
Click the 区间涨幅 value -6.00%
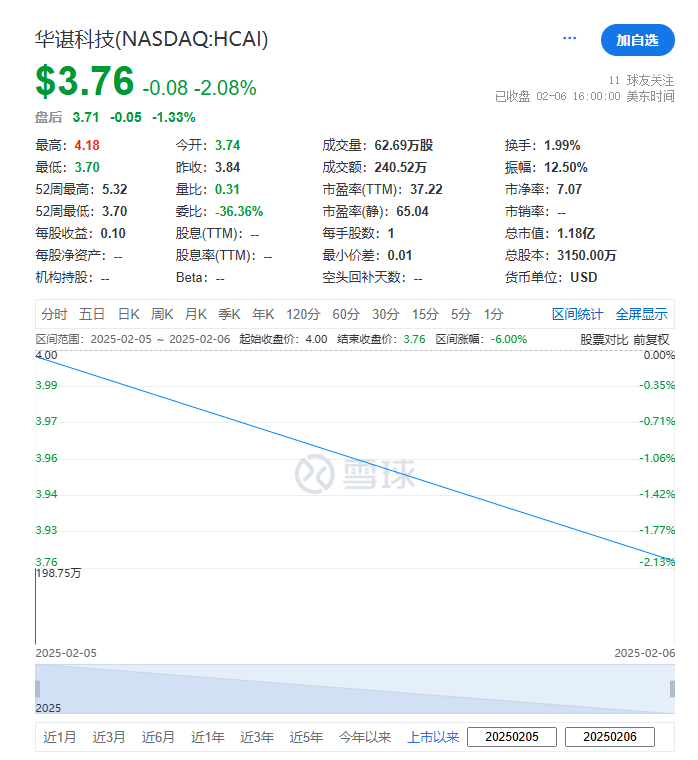click(508, 339)
